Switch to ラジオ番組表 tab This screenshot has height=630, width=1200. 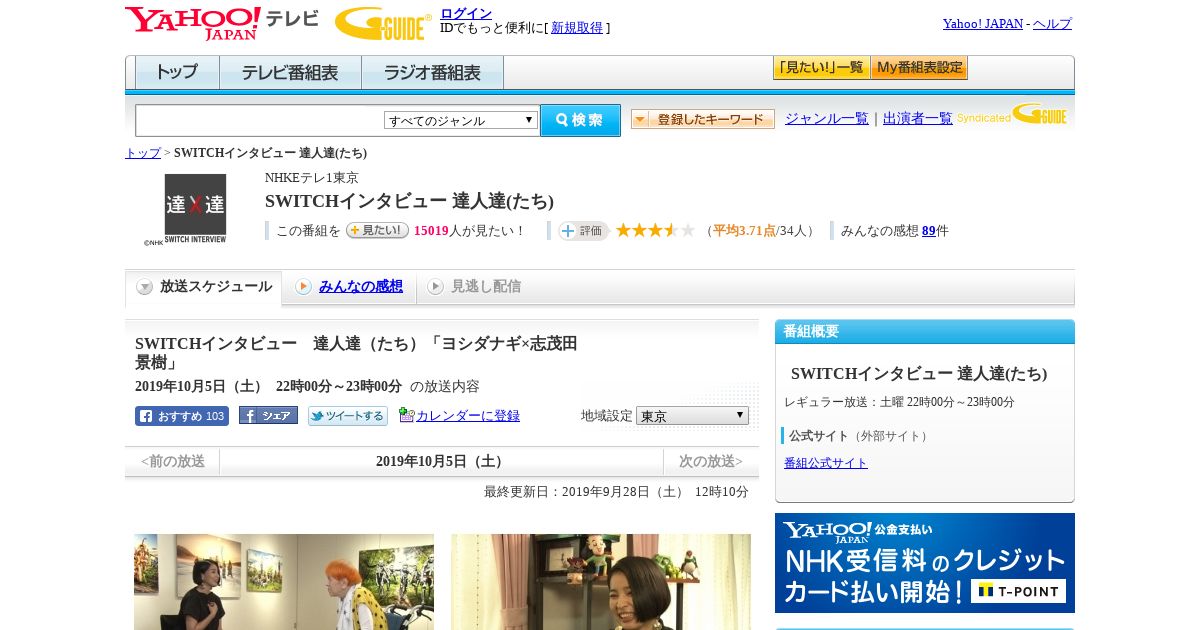(432, 73)
